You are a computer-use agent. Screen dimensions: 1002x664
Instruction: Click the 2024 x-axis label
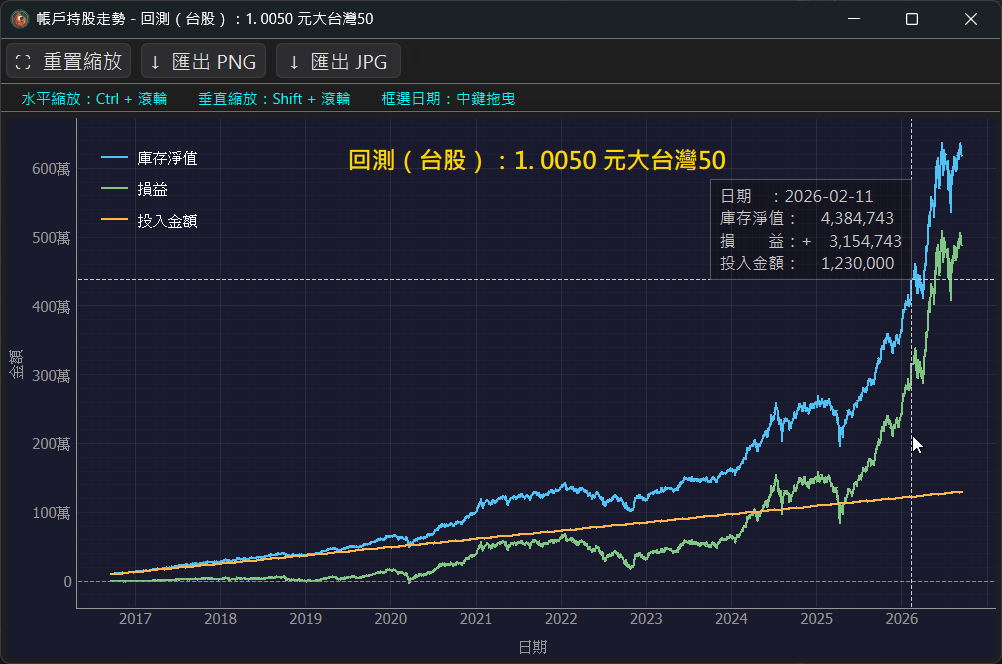click(731, 619)
